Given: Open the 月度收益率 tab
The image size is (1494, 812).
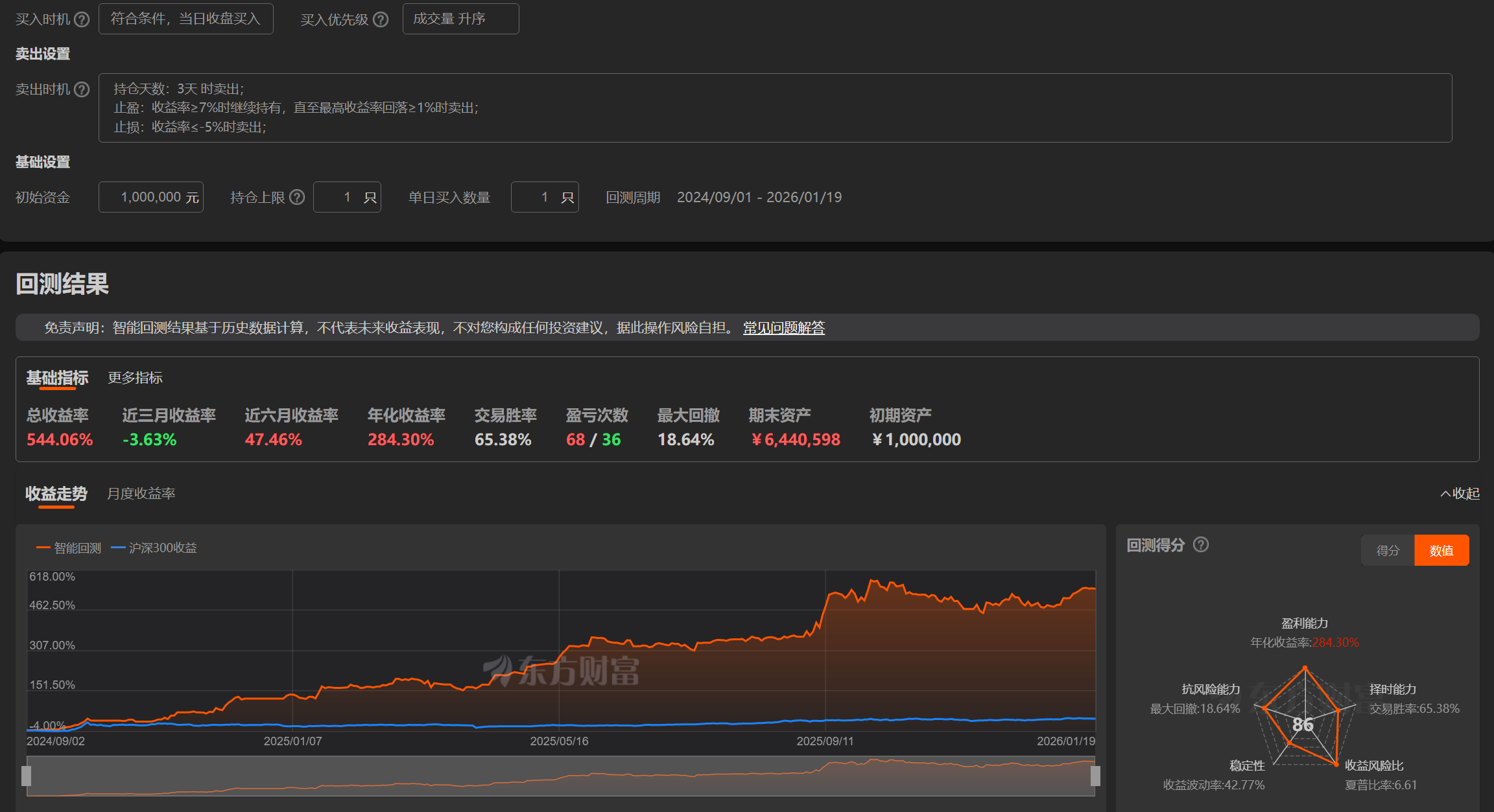Looking at the screenshot, I should [x=141, y=494].
